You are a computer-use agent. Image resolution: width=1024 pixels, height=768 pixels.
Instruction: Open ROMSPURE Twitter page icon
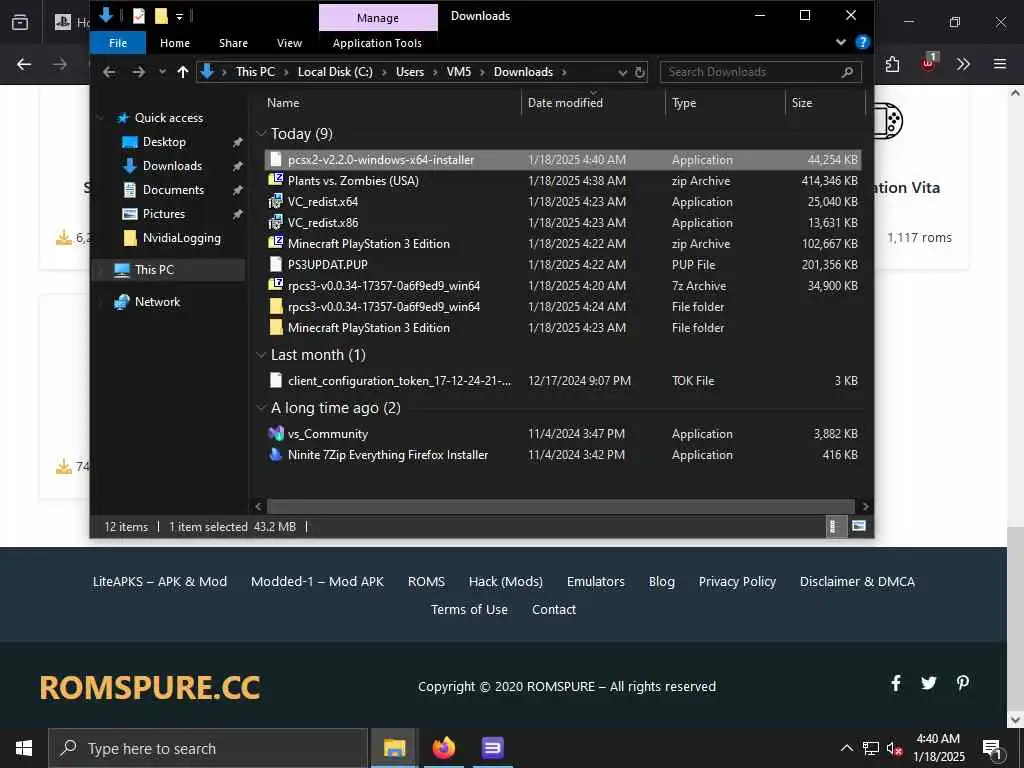point(929,683)
